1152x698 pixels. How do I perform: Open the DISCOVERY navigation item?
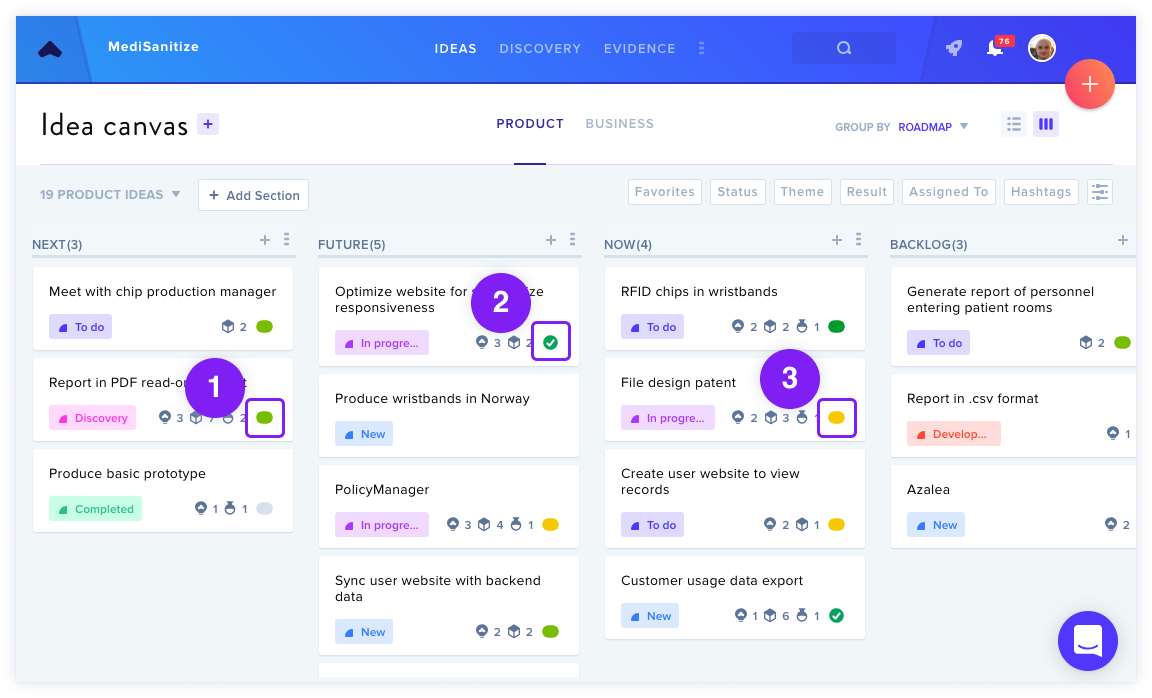click(x=540, y=48)
